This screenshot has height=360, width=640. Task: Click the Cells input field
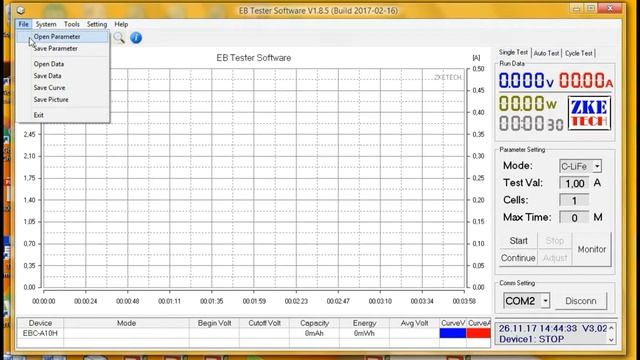[574, 200]
